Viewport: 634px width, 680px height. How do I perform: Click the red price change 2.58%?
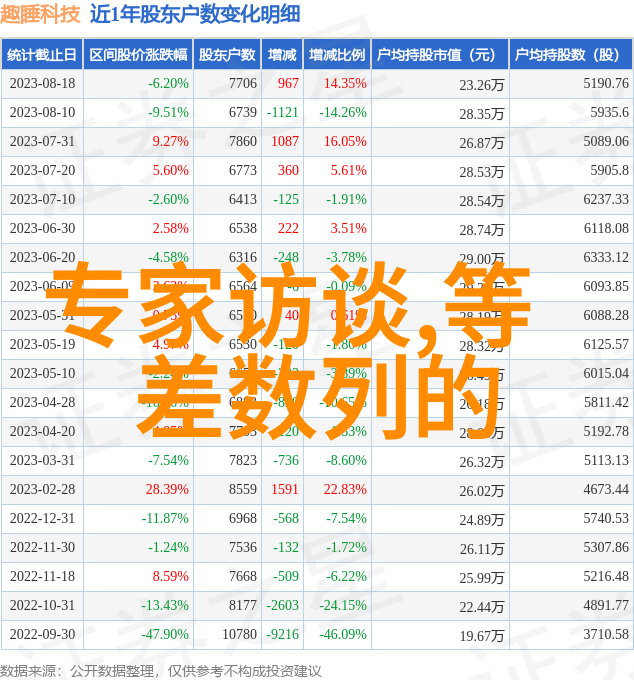(170, 229)
